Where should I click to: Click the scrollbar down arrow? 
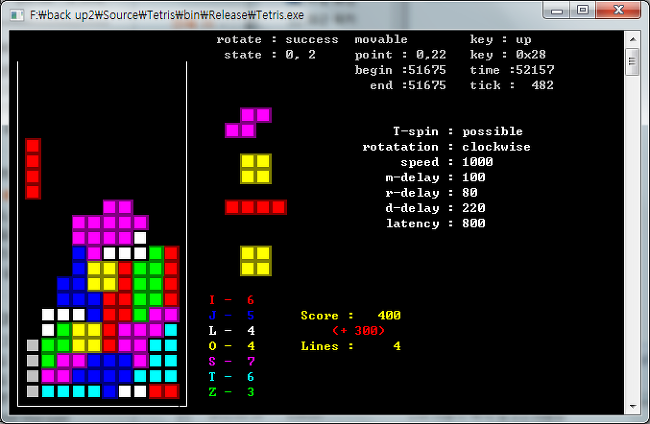[633, 407]
